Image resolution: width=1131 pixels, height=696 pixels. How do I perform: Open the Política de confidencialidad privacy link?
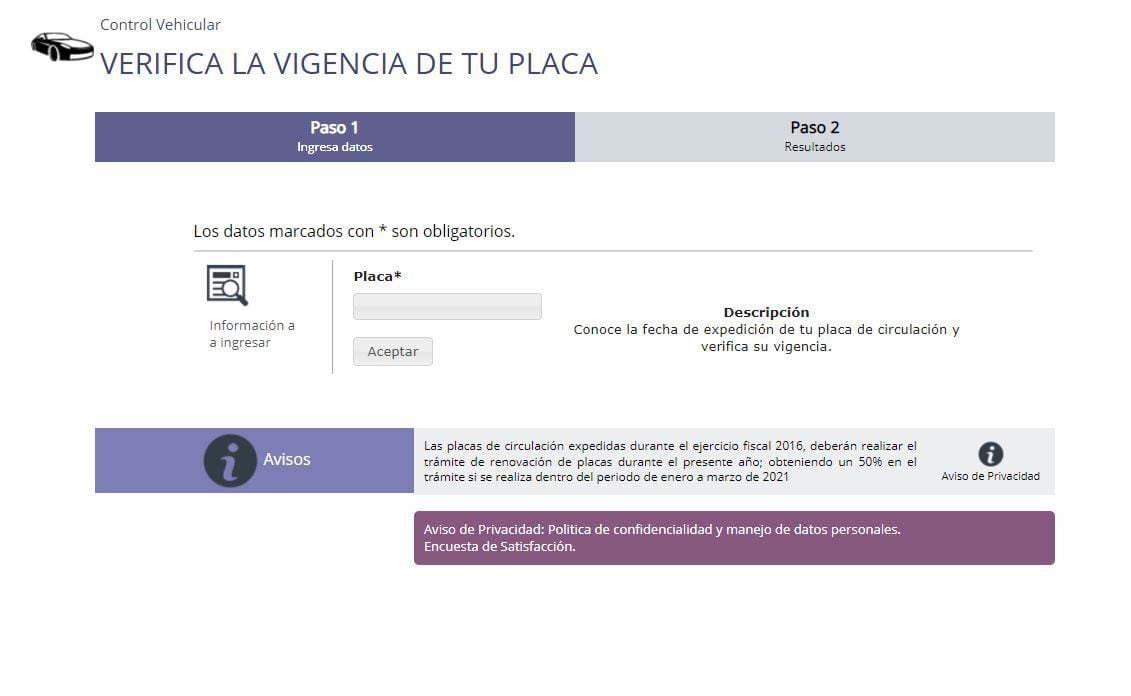point(662,530)
